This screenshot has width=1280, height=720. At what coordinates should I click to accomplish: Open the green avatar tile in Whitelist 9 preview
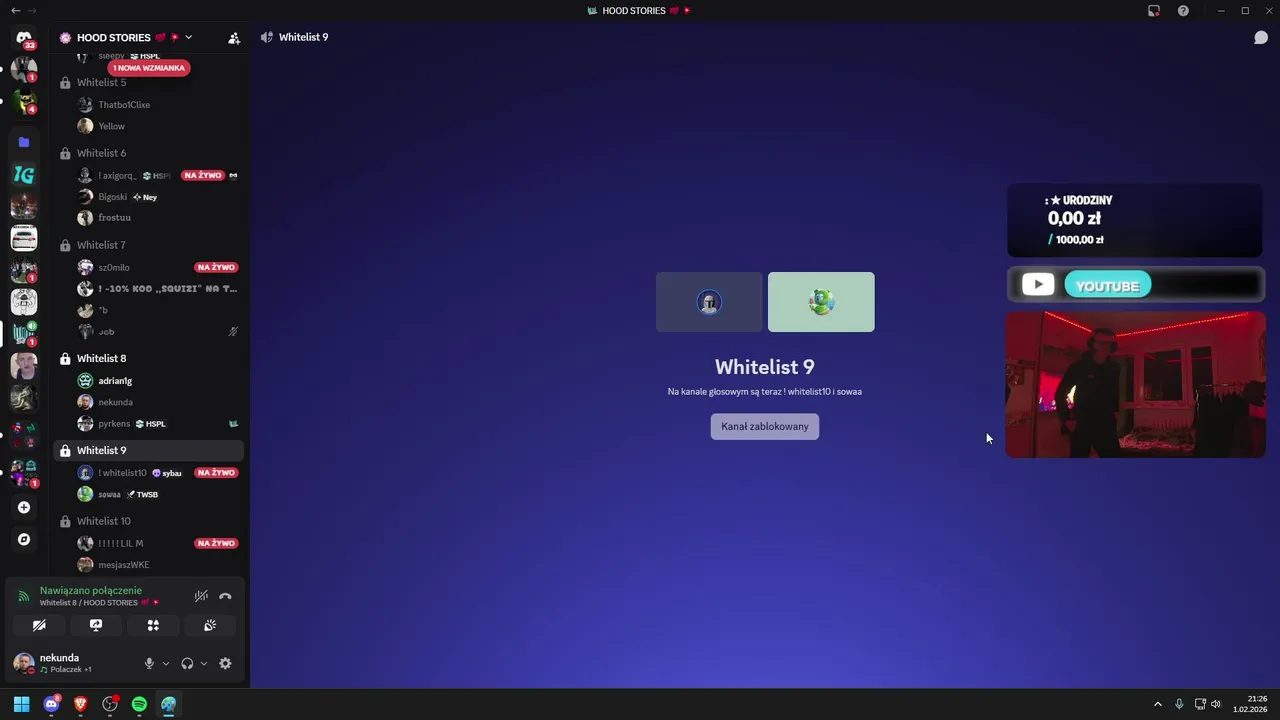(x=821, y=302)
